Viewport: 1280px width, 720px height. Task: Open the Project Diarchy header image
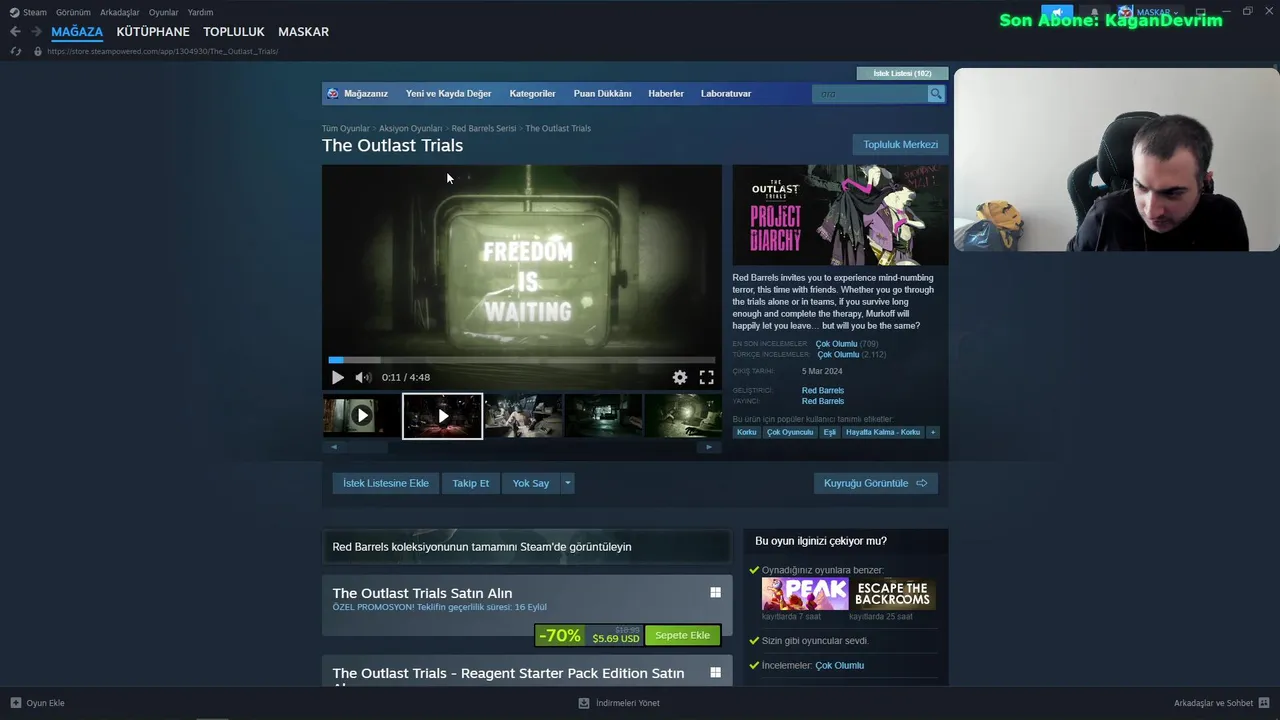coord(840,215)
